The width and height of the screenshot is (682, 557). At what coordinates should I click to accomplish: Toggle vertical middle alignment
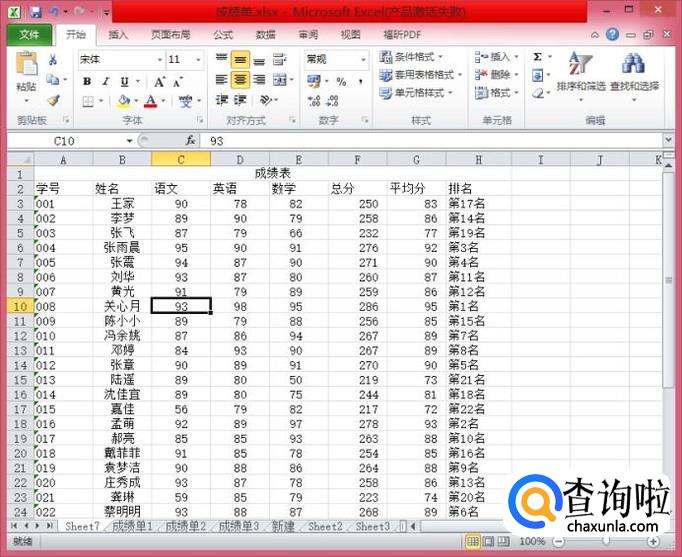240,59
